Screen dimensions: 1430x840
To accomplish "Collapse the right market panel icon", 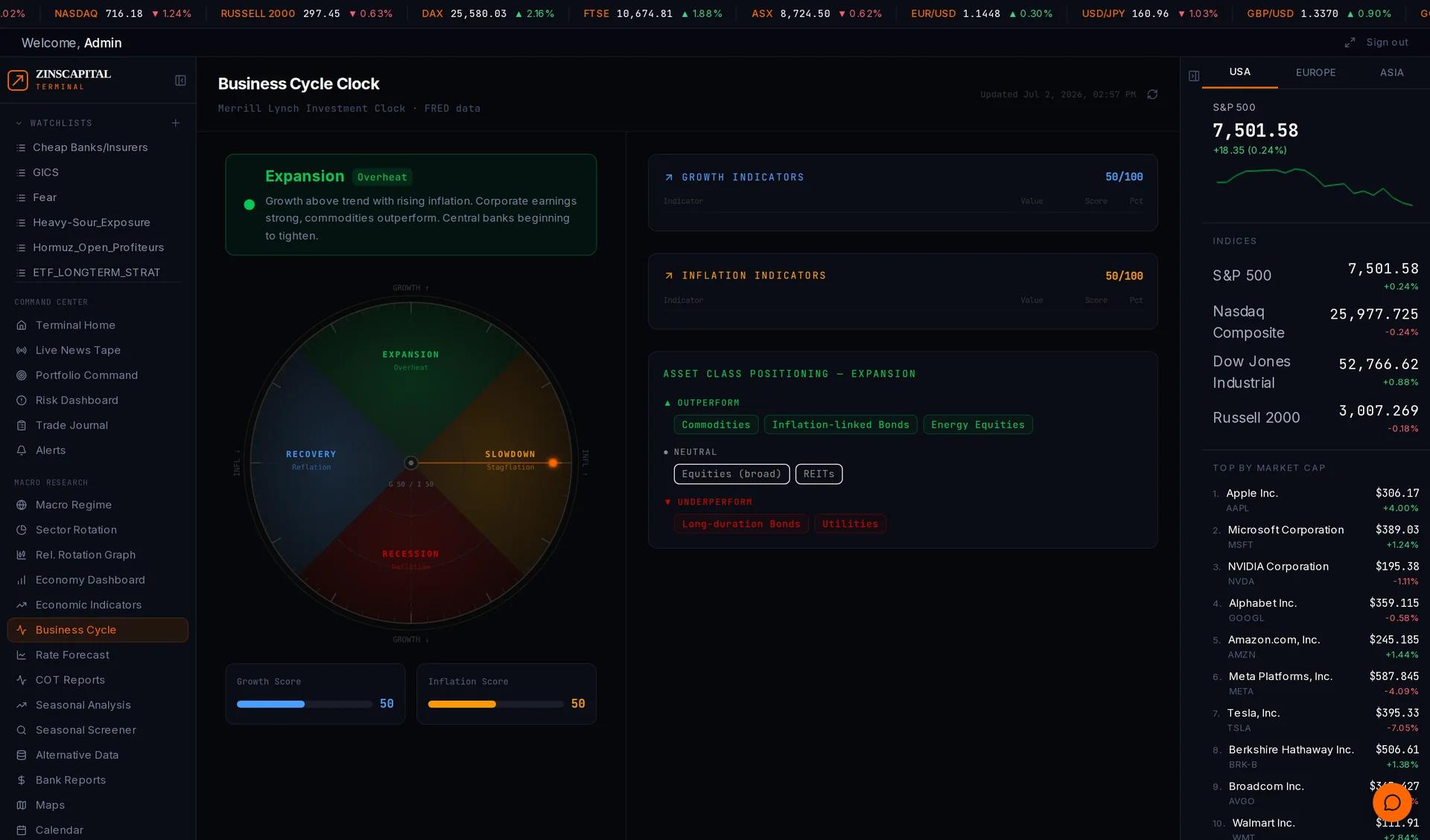I will tap(1194, 76).
